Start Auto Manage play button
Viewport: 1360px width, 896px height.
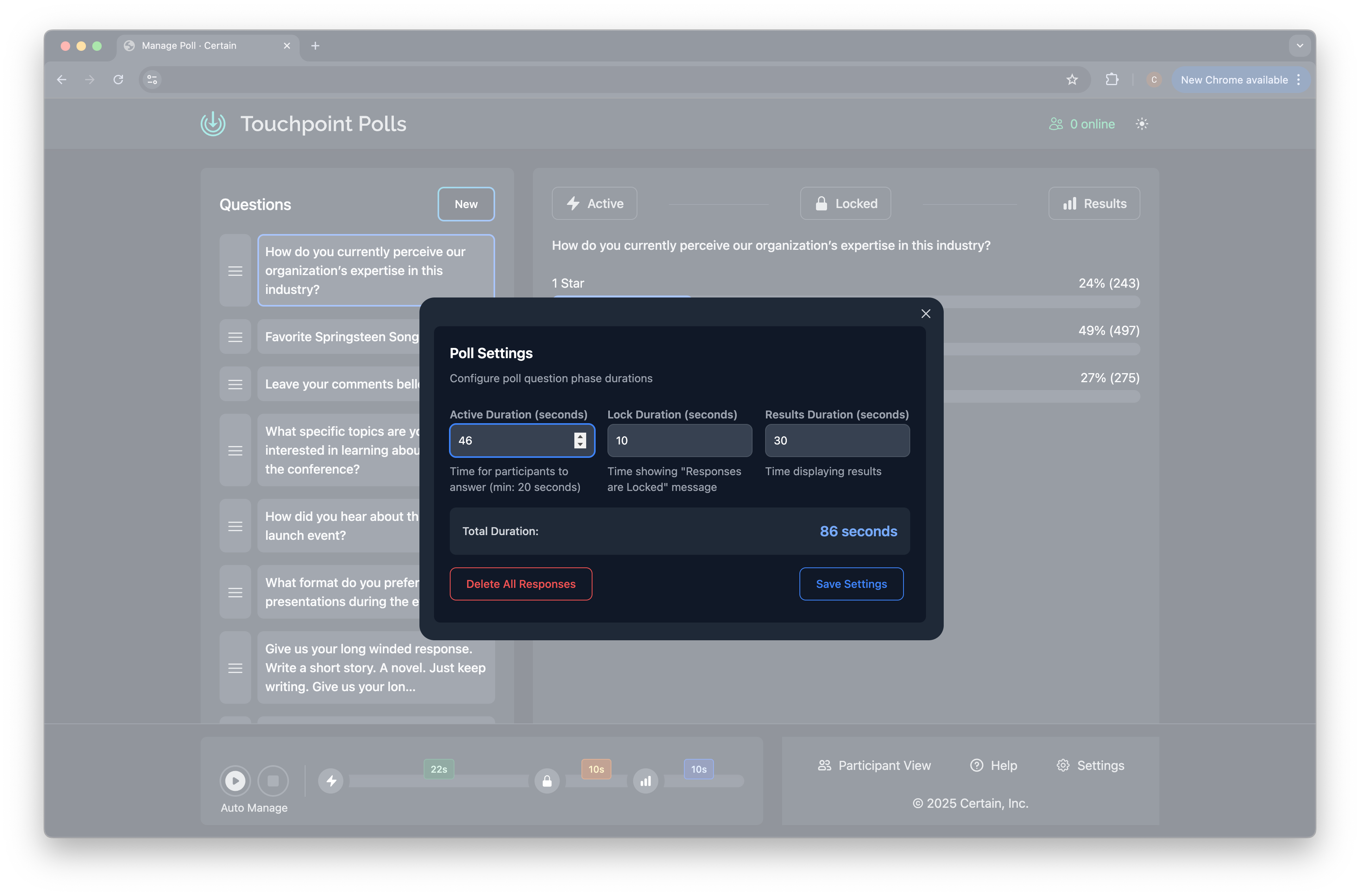coord(235,781)
